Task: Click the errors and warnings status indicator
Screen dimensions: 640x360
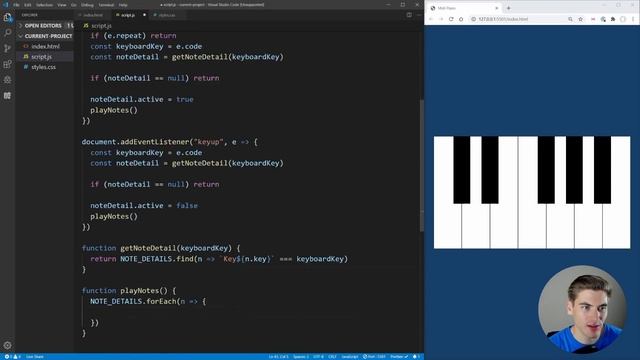Action: pyautogui.click(x=12, y=357)
